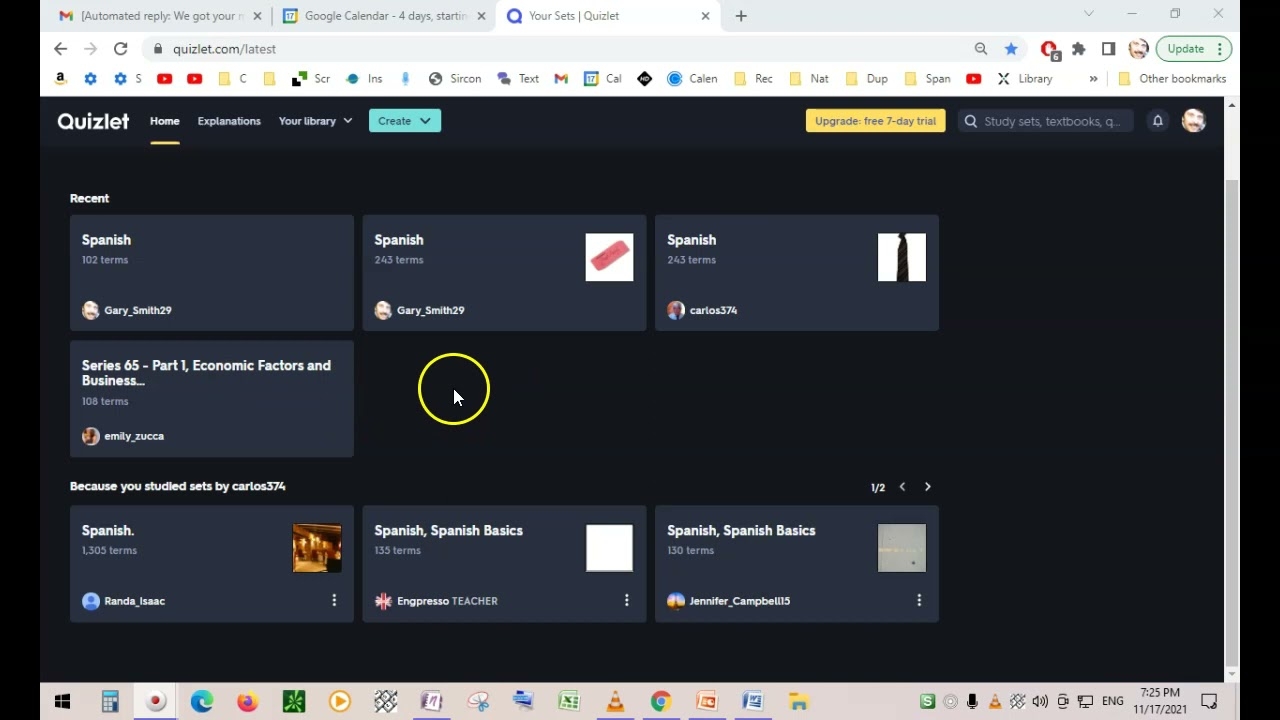Expand the Your library dropdown
Image resolution: width=1280 pixels, height=720 pixels.
click(315, 121)
